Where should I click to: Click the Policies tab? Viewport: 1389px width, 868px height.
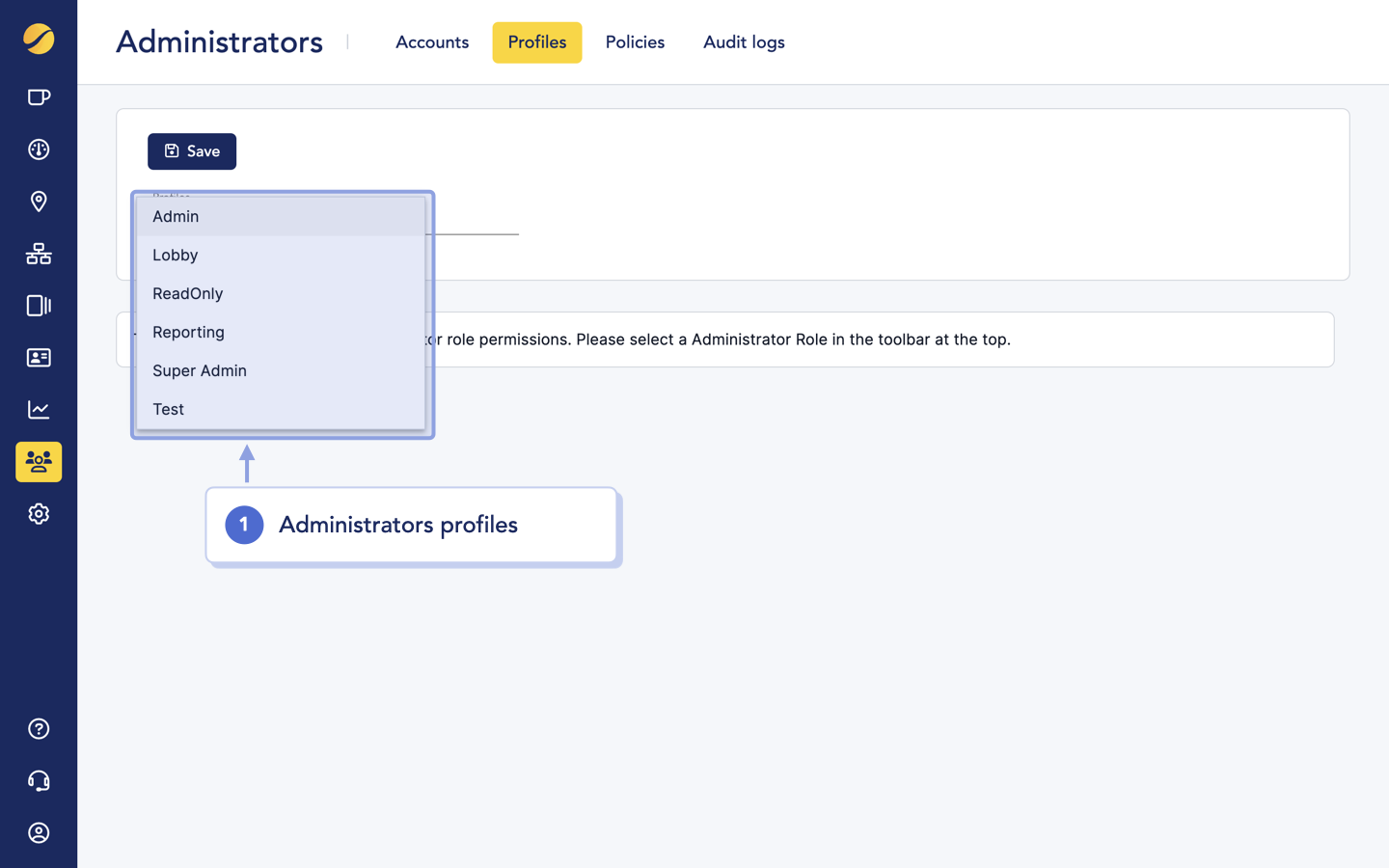click(635, 42)
